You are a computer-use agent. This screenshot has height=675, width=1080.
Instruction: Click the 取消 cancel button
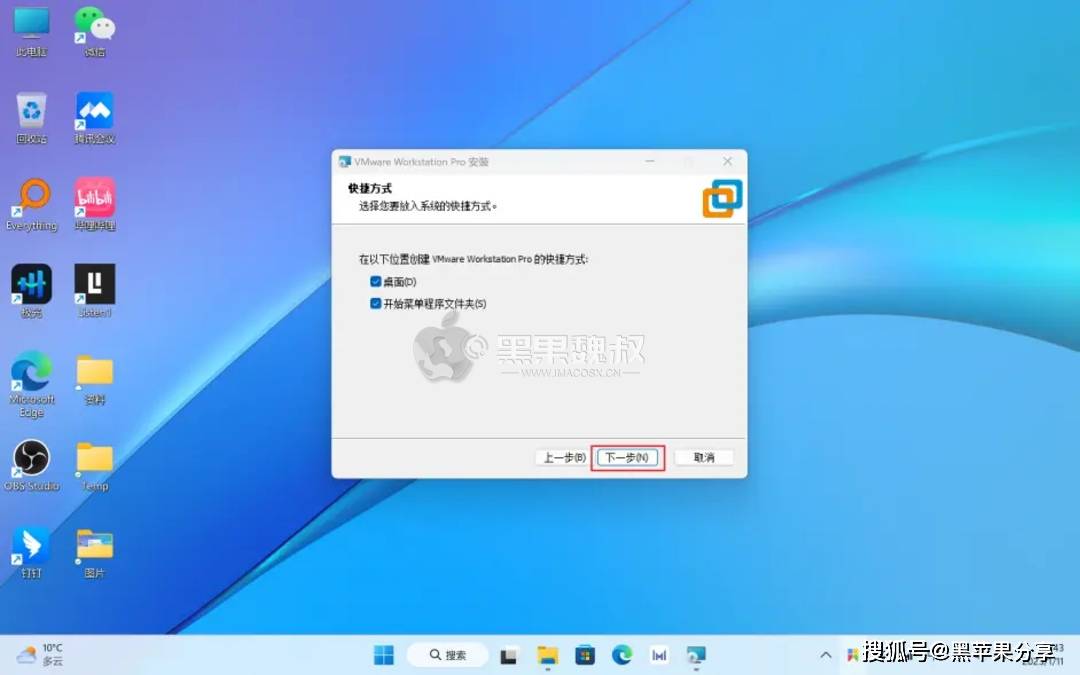(703, 457)
